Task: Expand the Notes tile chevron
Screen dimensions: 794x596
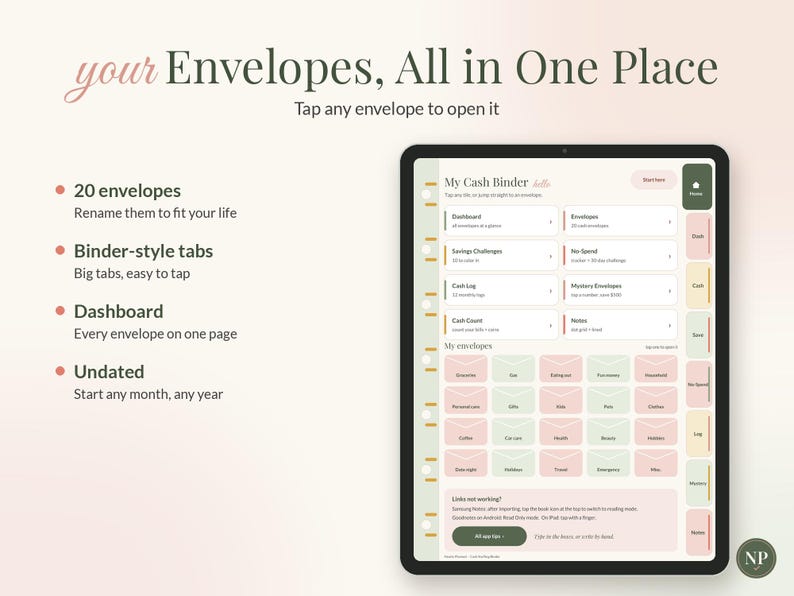Action: tap(669, 326)
